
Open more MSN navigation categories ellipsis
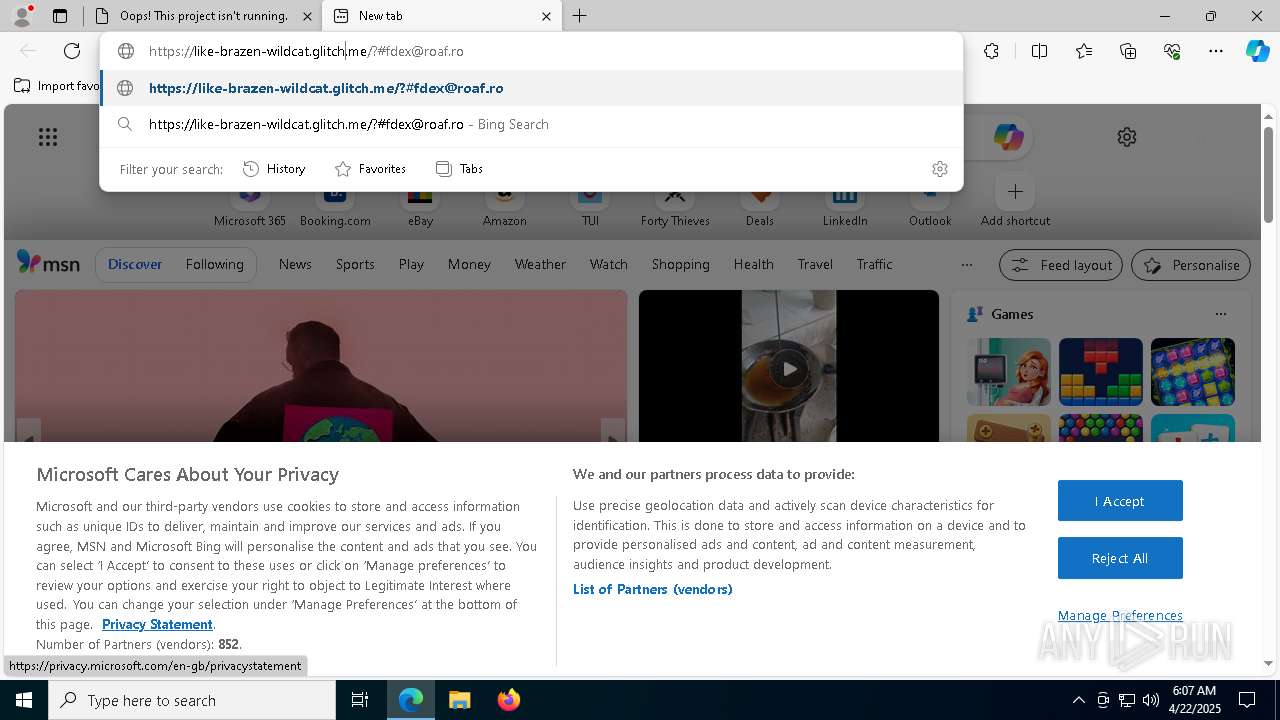pos(966,265)
